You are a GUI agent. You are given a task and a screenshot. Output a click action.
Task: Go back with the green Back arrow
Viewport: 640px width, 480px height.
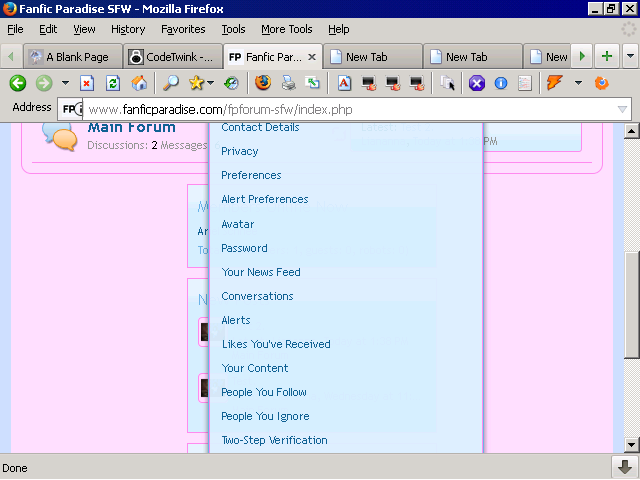(18, 83)
